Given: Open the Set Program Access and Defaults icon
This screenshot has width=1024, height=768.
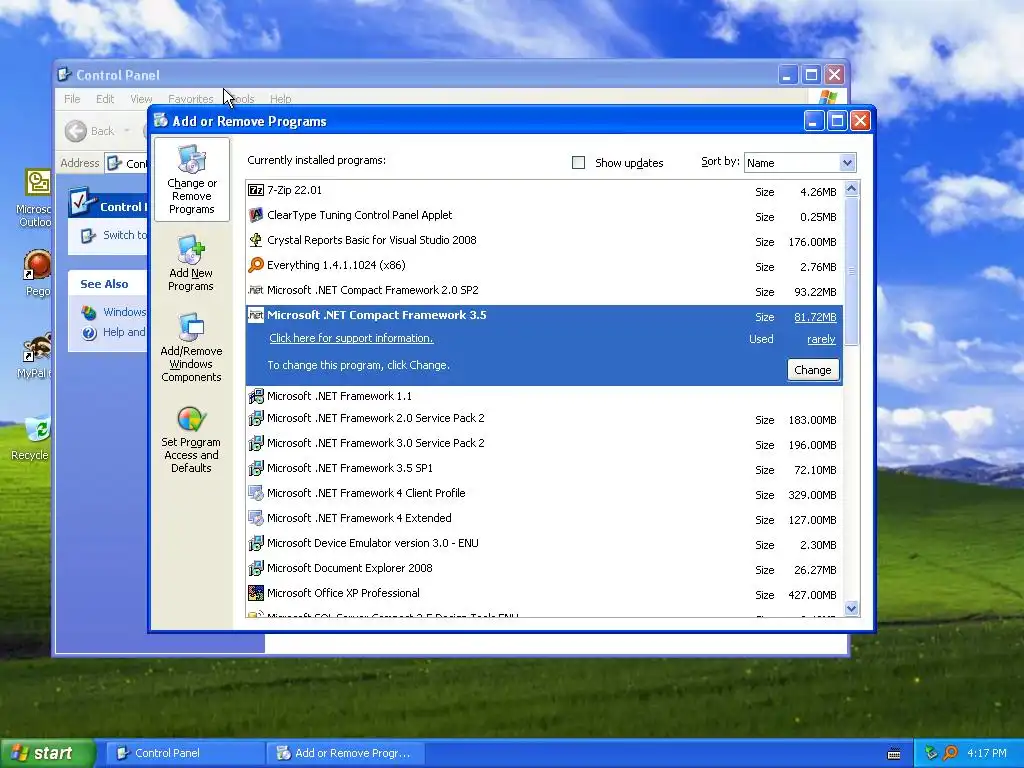Looking at the screenshot, I should 191,419.
